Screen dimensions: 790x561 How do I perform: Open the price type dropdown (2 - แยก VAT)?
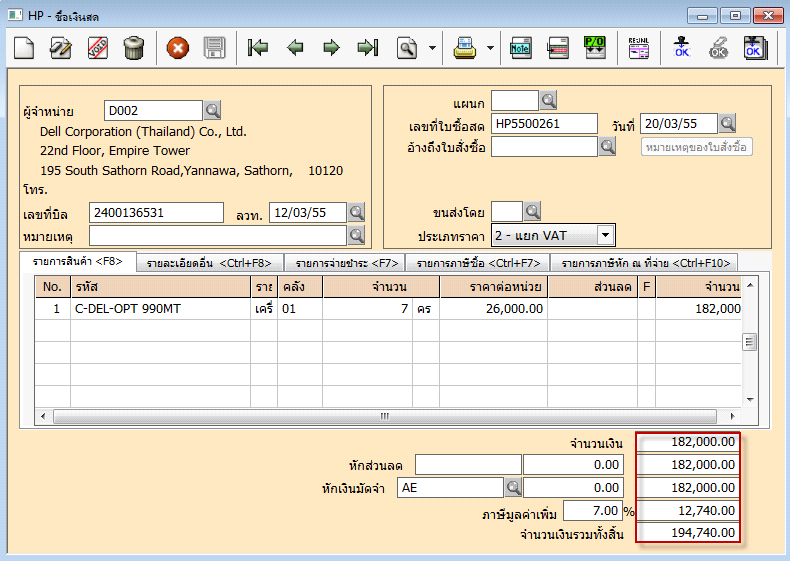[x=605, y=235]
